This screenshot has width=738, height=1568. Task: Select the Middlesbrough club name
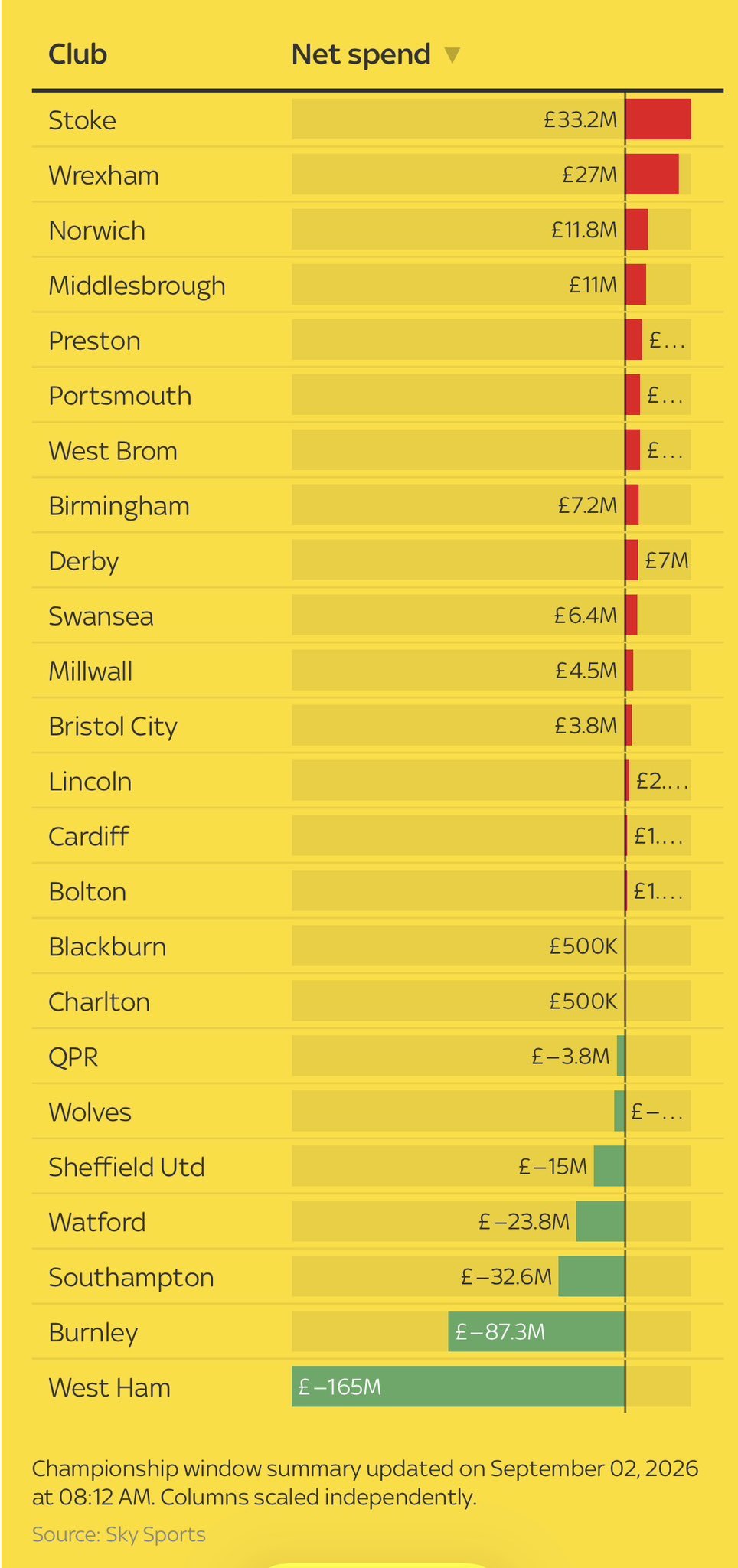pyautogui.click(x=137, y=286)
